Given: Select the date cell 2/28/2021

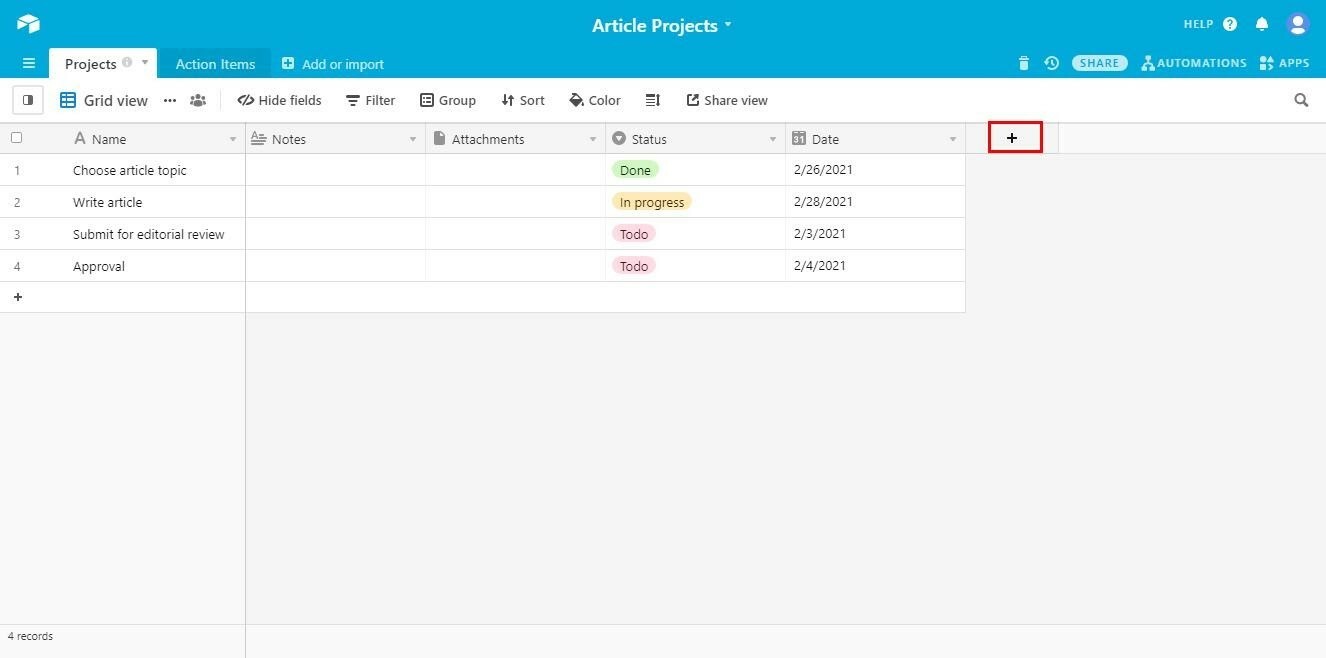Looking at the screenshot, I should click(x=875, y=202).
